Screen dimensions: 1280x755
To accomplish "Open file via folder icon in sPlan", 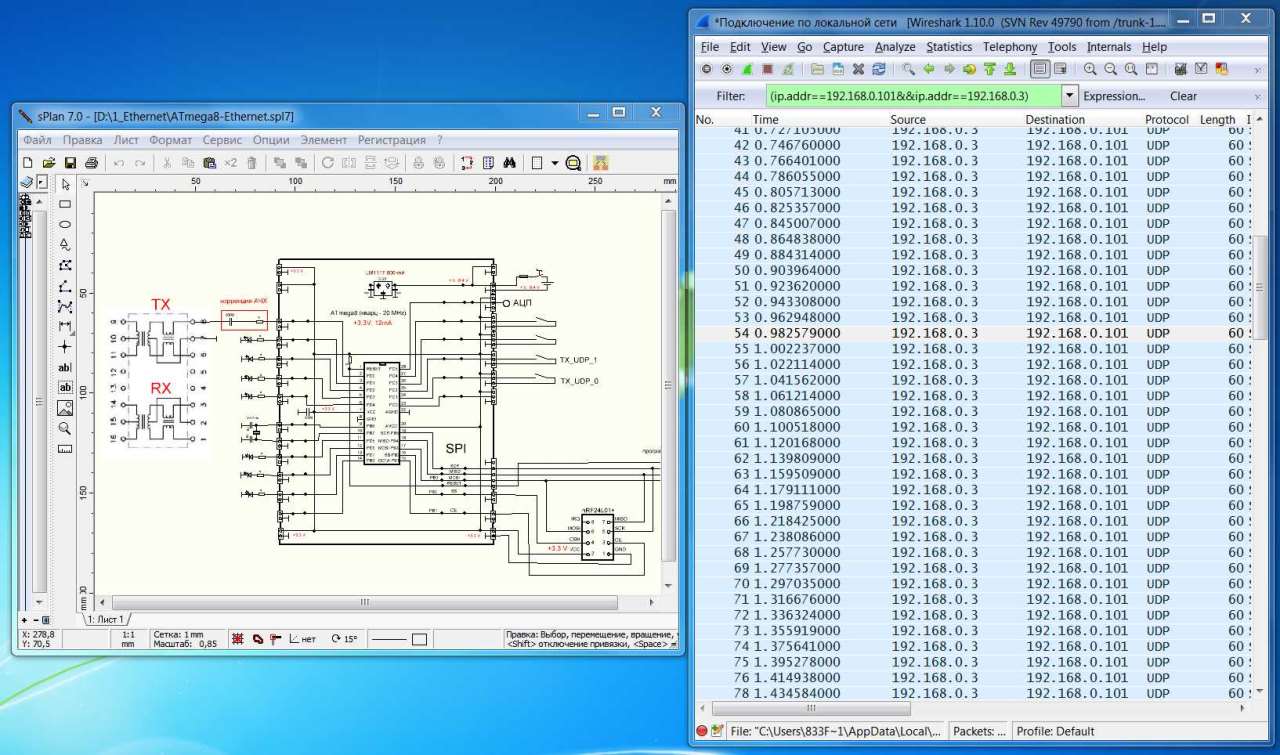I will (x=48, y=162).
